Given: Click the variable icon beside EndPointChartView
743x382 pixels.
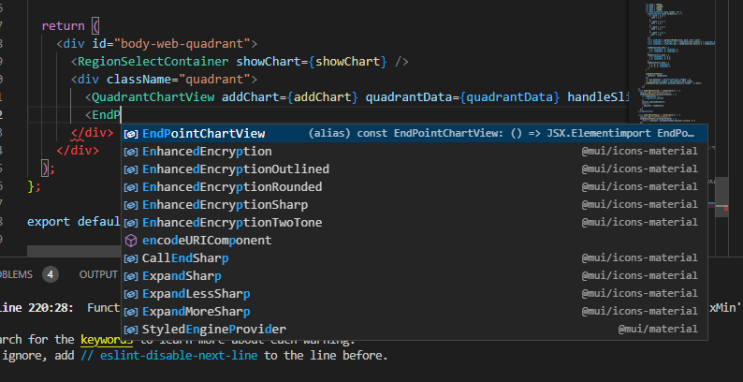Looking at the screenshot, I should [131, 134].
